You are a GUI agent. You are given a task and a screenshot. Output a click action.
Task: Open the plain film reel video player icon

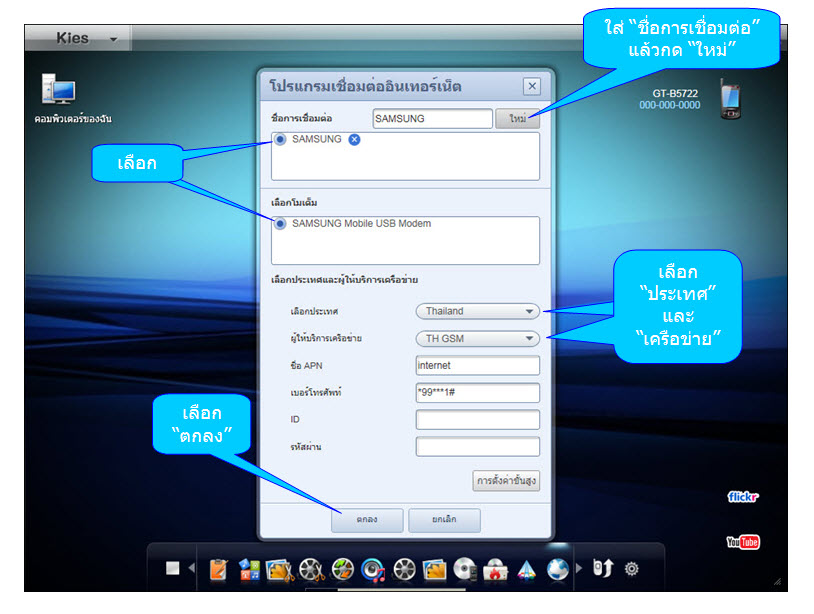(x=404, y=569)
